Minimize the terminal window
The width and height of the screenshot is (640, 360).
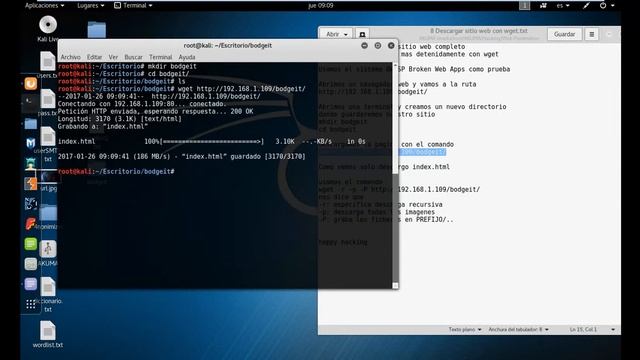(x=364, y=46)
